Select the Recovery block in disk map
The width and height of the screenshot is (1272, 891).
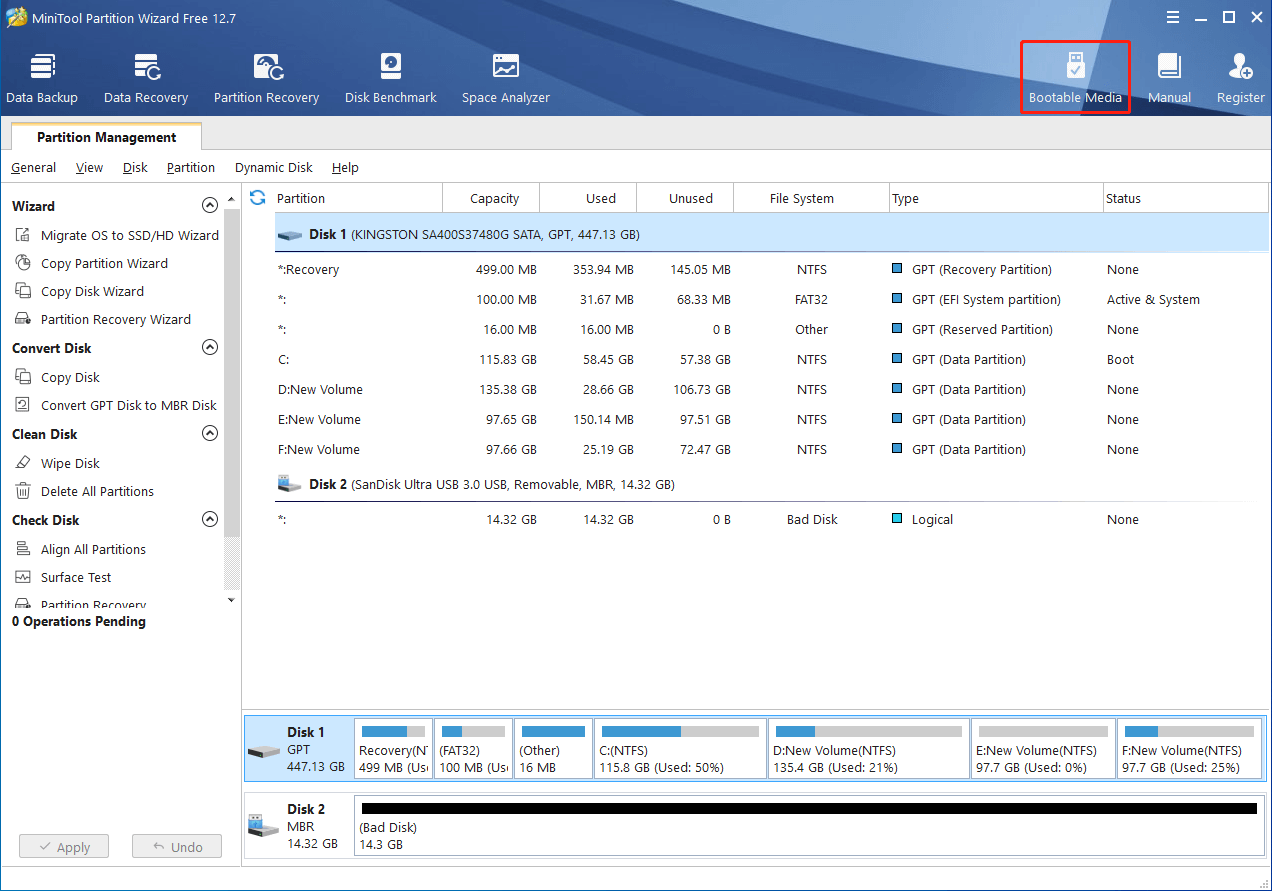pos(394,749)
